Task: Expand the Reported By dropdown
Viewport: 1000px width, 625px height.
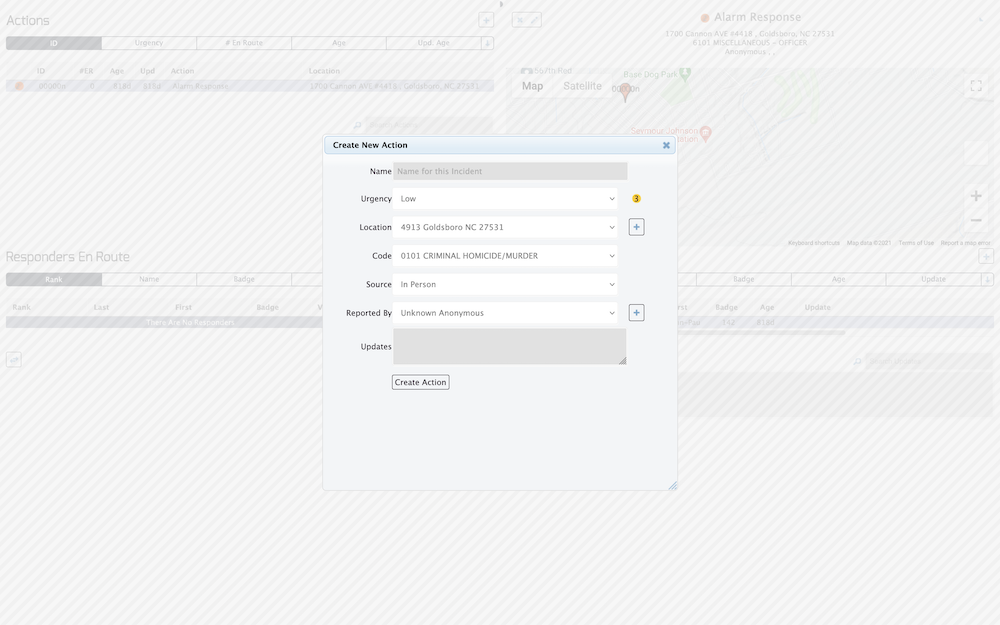Action: pyautogui.click(x=505, y=313)
